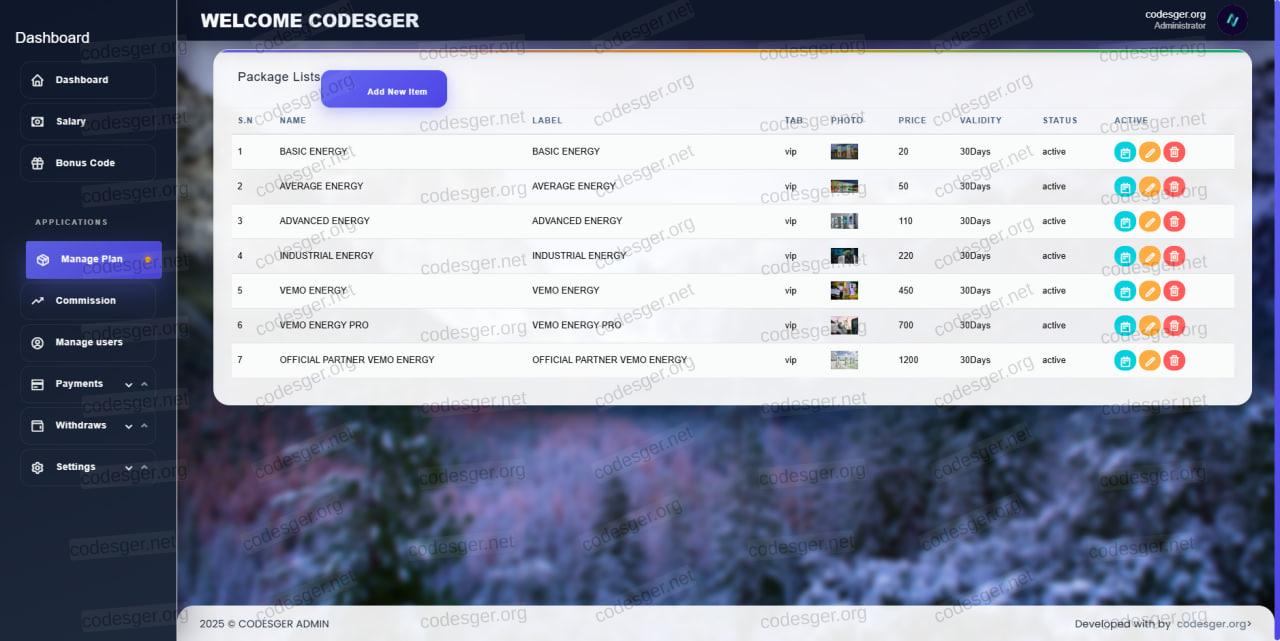Click the teal calendar icon for ADVANCED ENERGY

point(1125,221)
